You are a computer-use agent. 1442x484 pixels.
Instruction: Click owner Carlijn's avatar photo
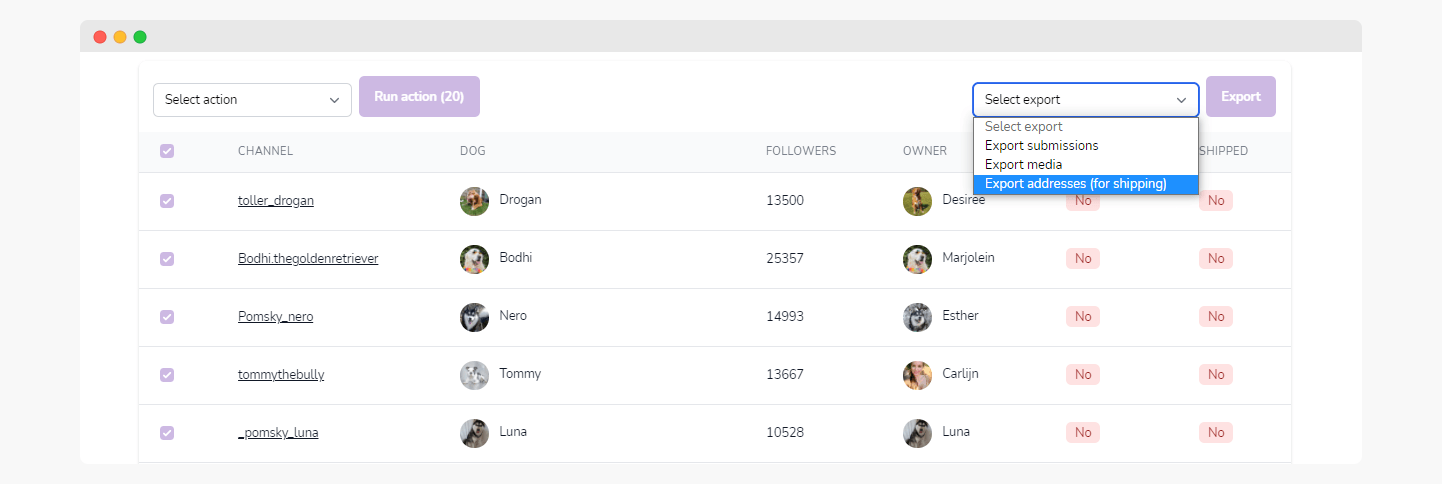[x=917, y=375]
